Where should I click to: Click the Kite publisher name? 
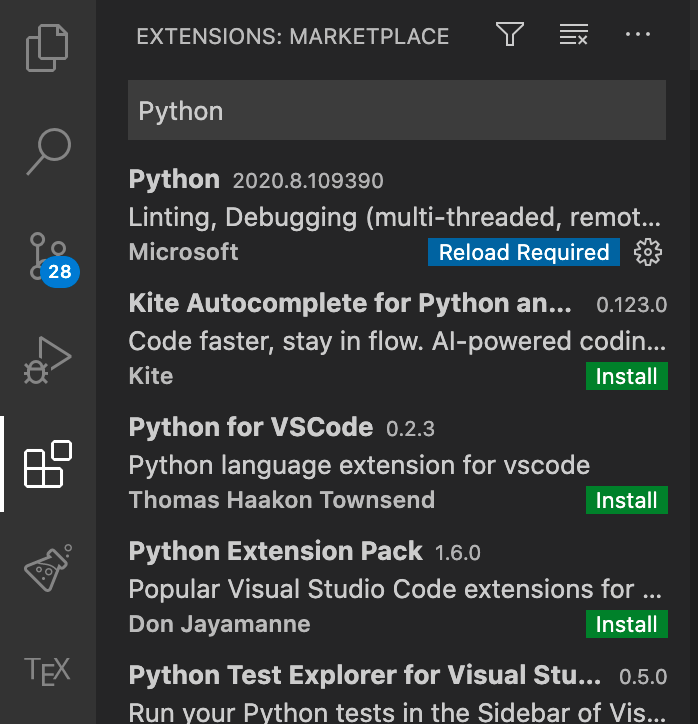coord(151,376)
